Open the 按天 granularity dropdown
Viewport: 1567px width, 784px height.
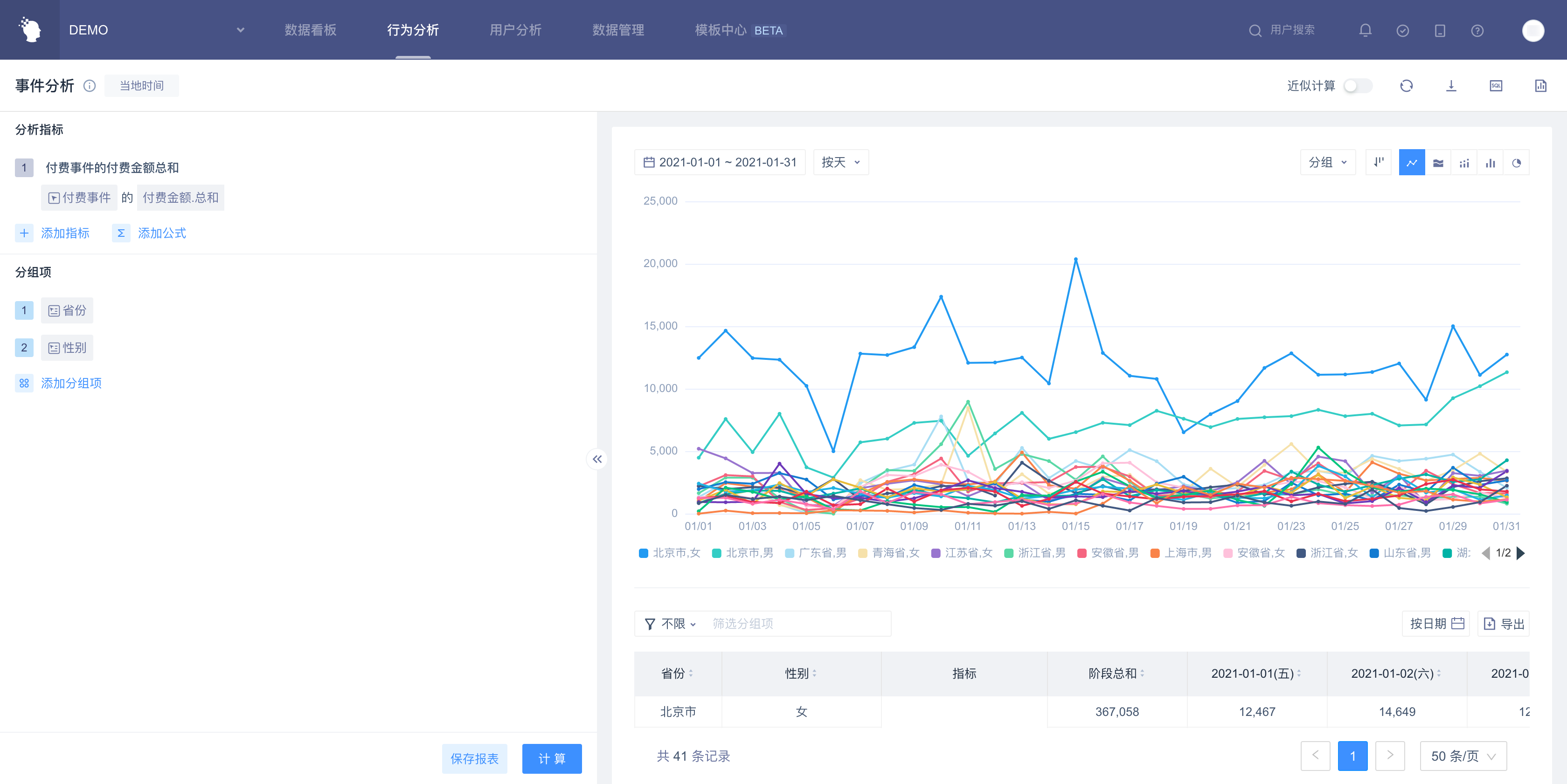pos(841,162)
